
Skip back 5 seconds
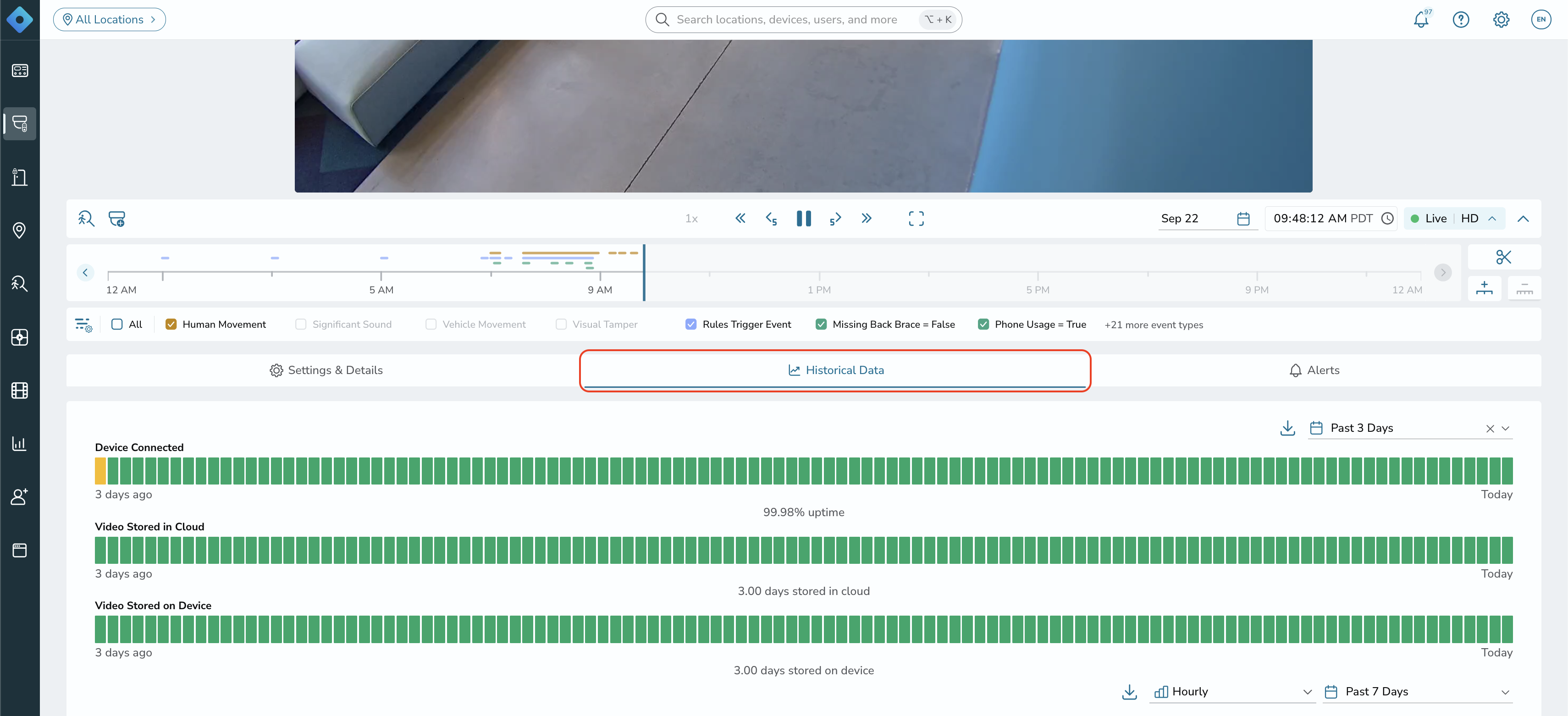click(x=771, y=218)
